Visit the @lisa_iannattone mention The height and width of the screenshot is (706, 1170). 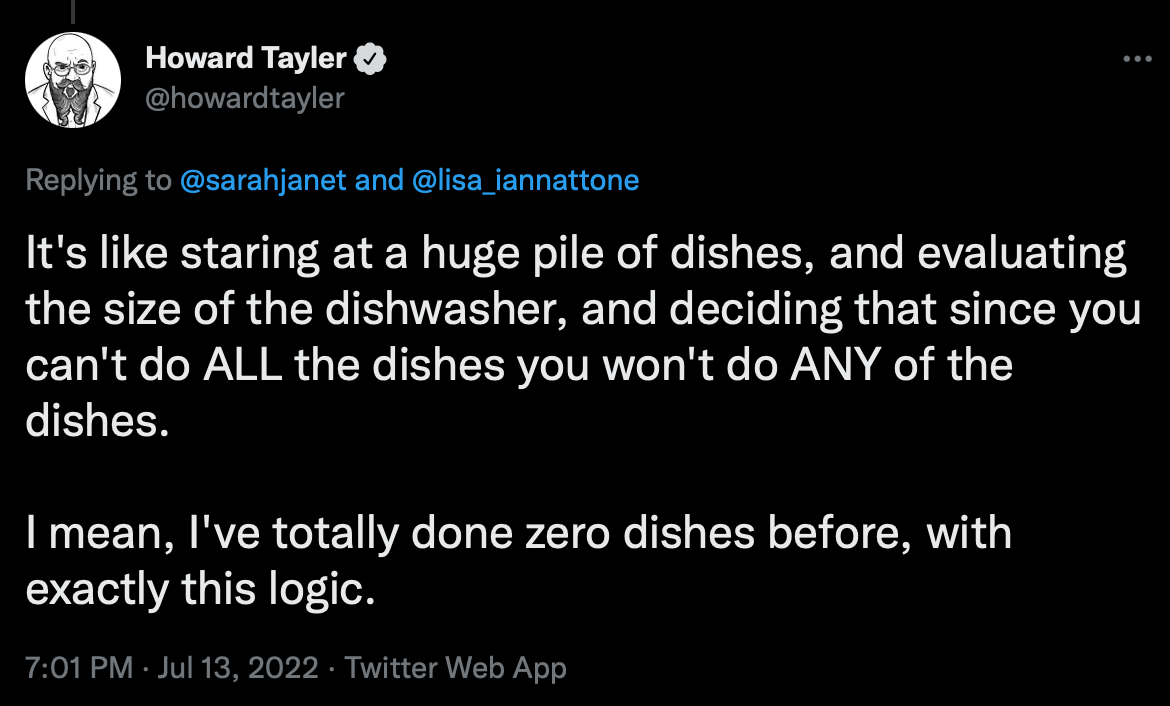pyautogui.click(x=524, y=180)
